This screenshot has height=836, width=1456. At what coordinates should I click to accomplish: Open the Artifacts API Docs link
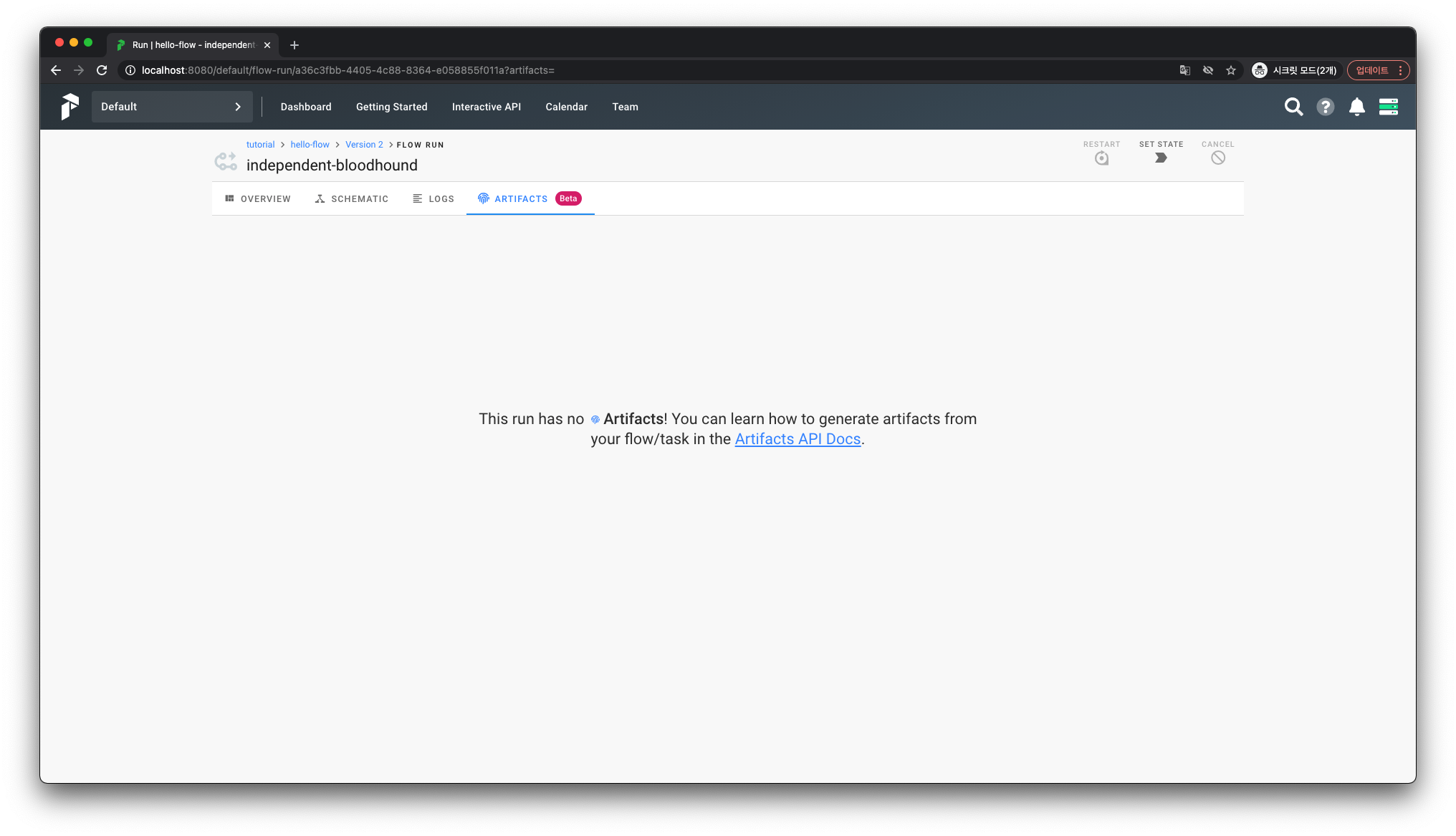click(798, 439)
